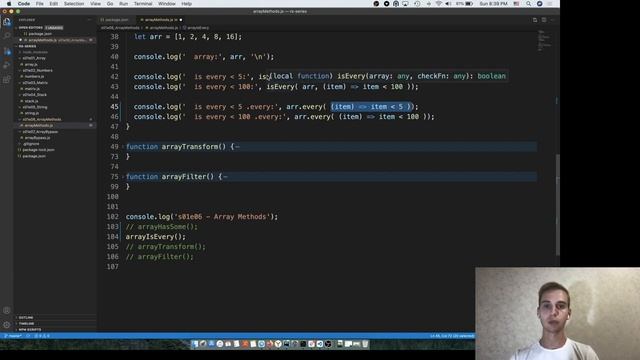Expand the folded arrayFilter function at line 75
This screenshot has height=360, width=640.
tap(123, 177)
